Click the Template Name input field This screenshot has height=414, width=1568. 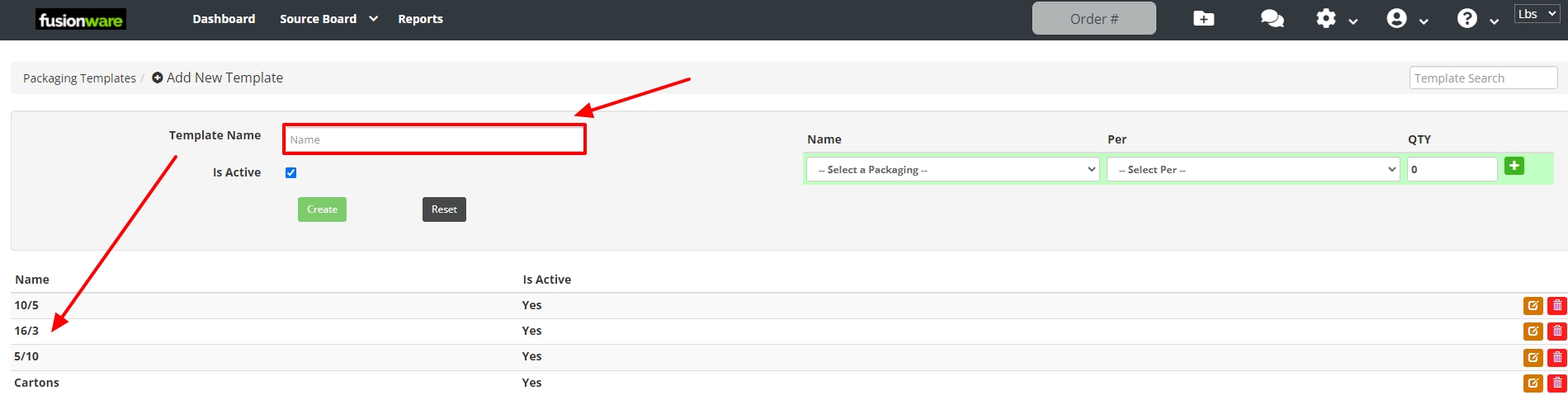tap(434, 139)
